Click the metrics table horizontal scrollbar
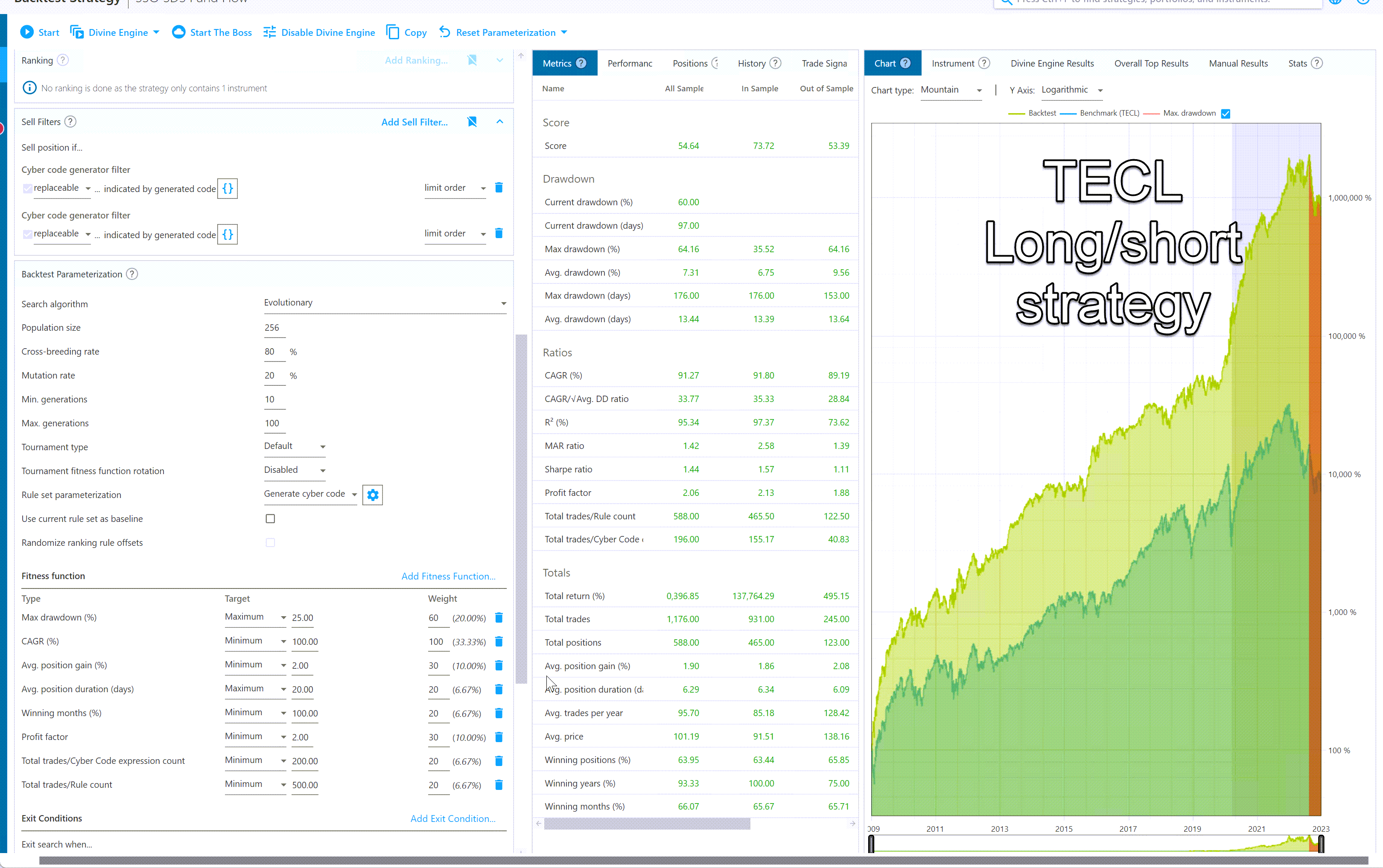The image size is (1383, 868). 647,824
